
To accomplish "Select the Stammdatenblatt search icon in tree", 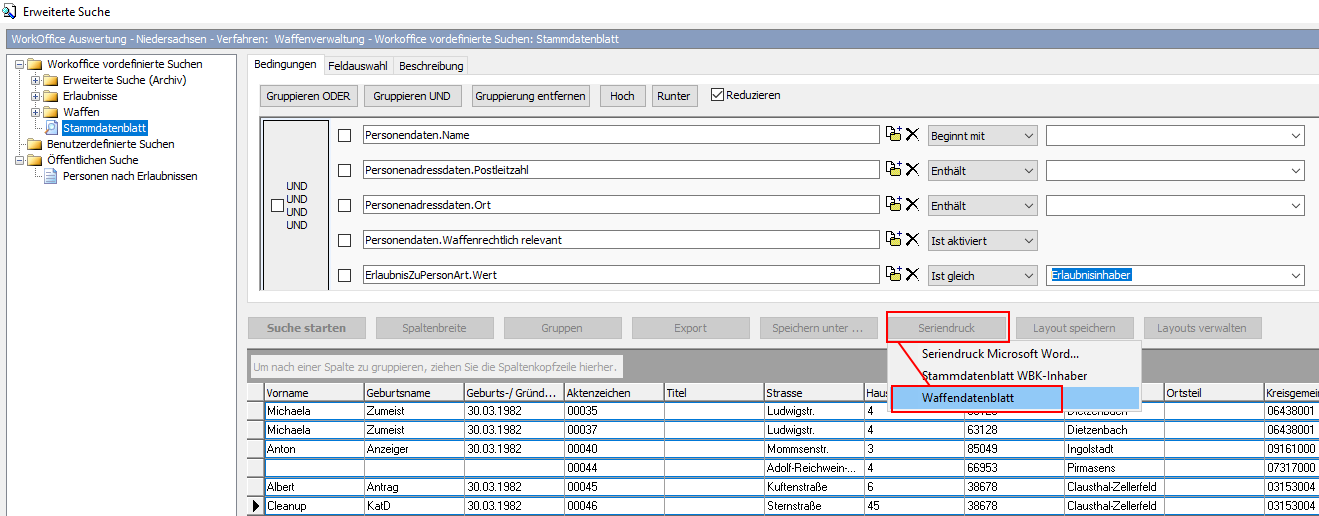I will [x=52, y=128].
